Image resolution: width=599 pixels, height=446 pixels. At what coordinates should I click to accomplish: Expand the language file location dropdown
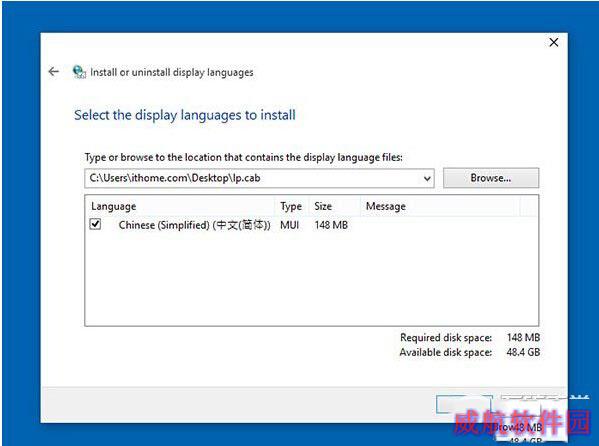(x=427, y=178)
